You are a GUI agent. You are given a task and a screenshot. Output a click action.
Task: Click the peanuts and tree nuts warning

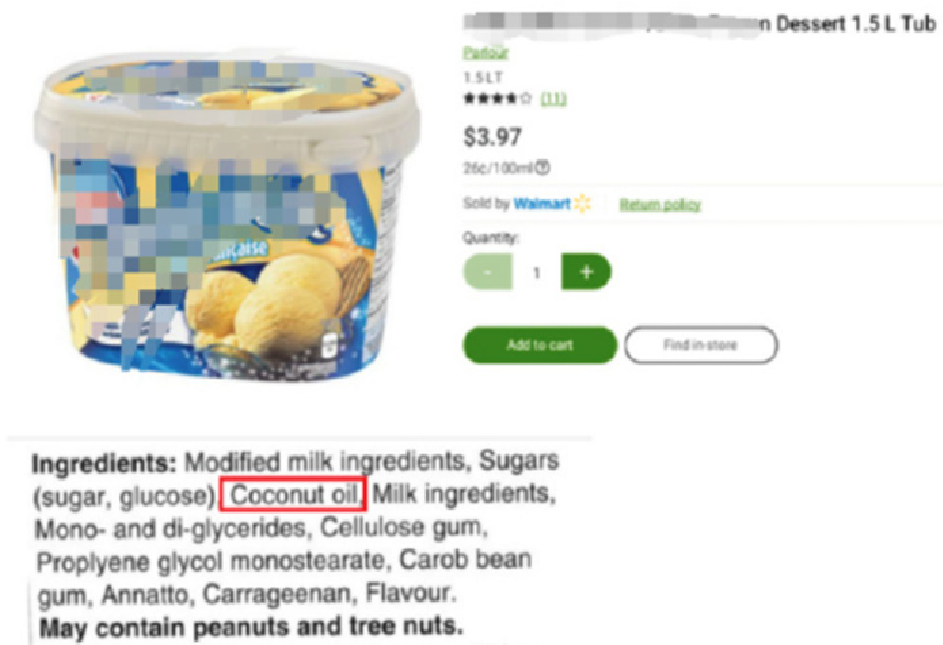coord(250,628)
